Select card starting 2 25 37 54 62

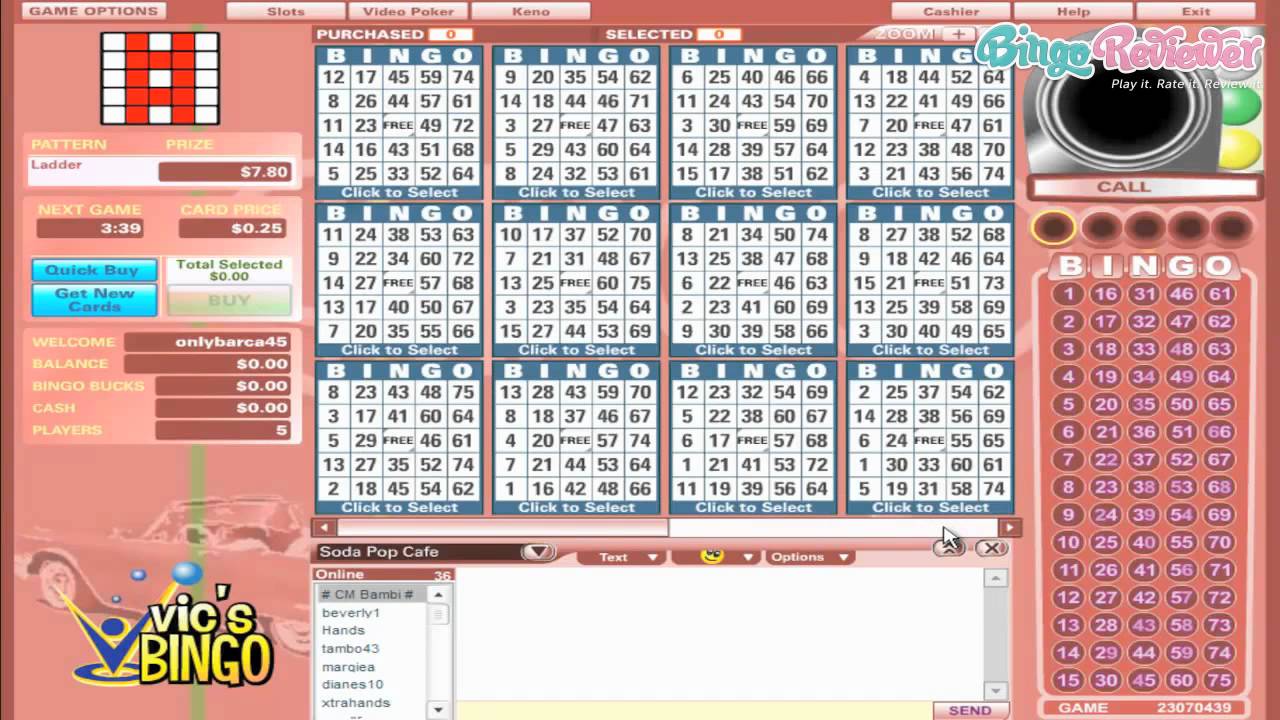pyautogui.click(x=930, y=437)
